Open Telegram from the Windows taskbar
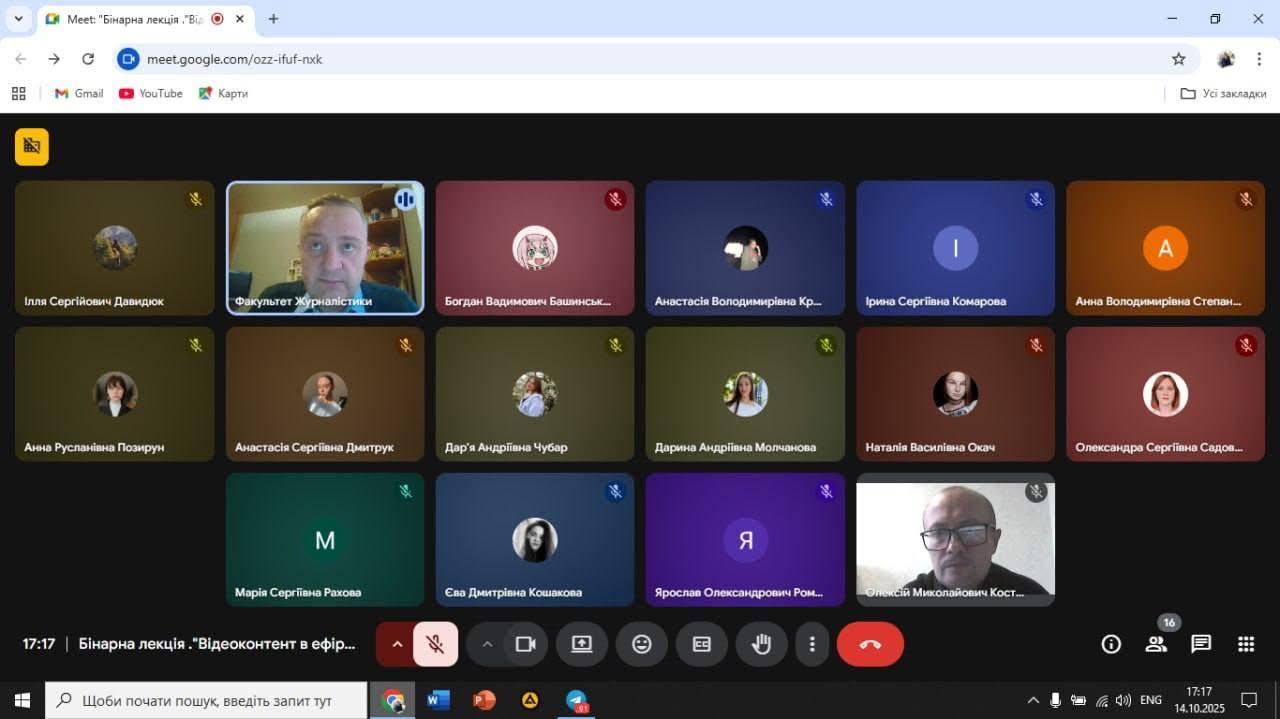 click(x=577, y=700)
